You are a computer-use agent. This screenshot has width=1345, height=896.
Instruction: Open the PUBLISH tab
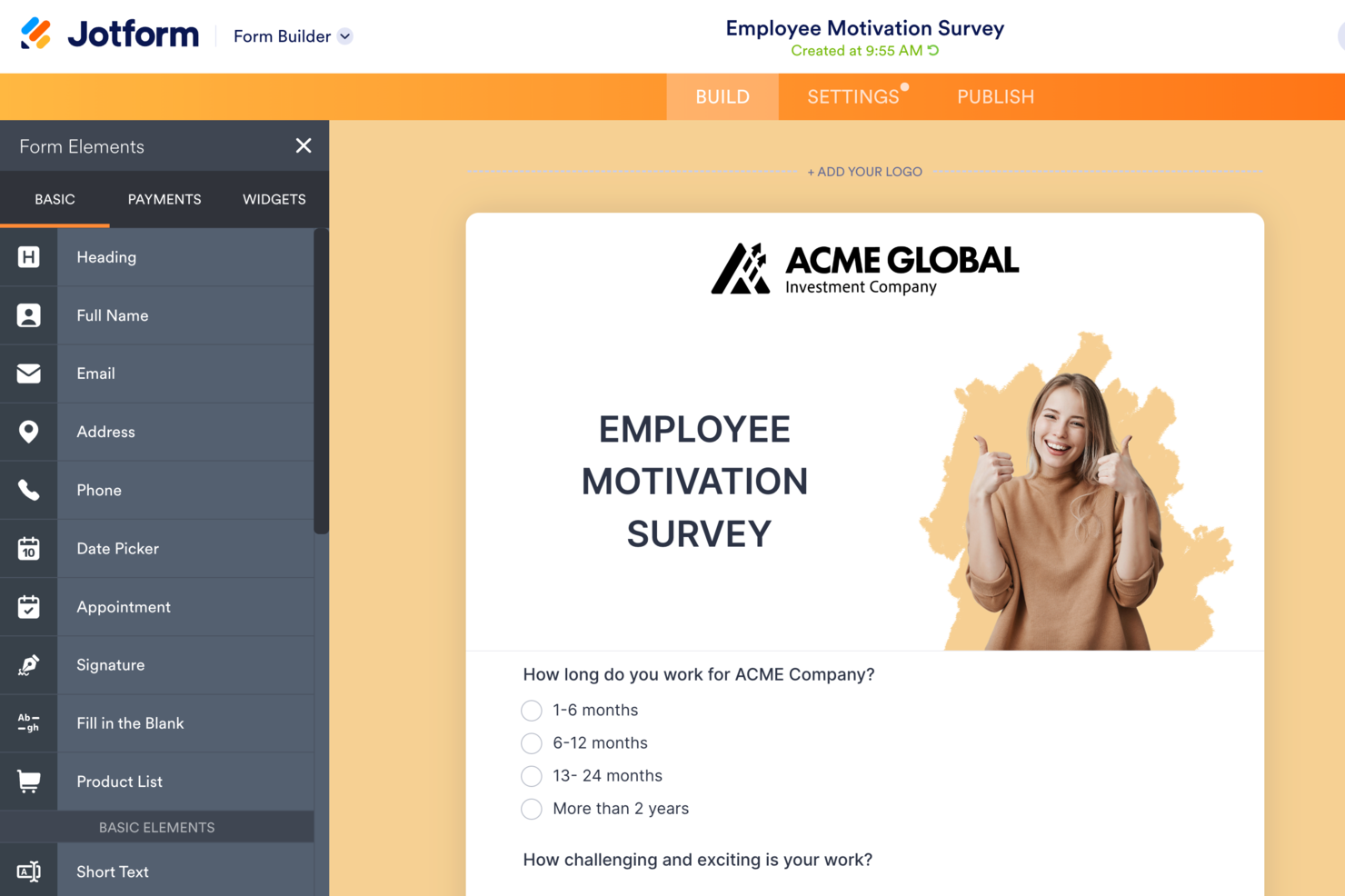995,97
